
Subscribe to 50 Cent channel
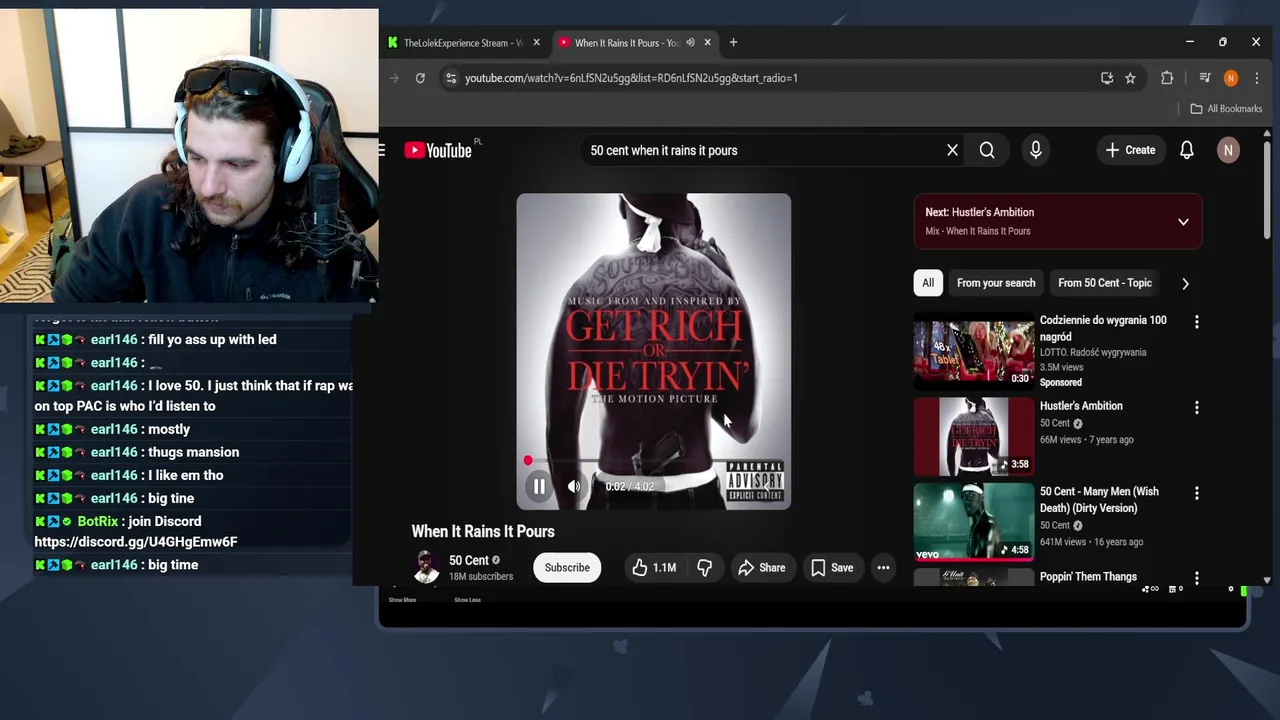567,568
